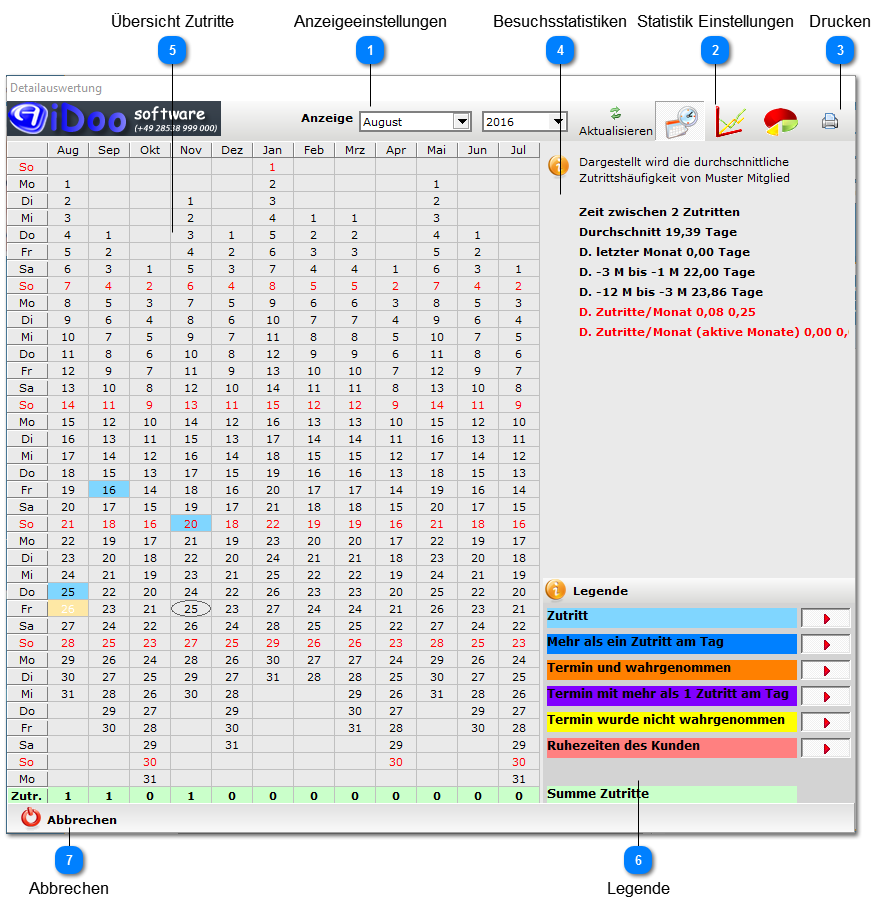887x914 pixels.
Task: Click the purple Termin mit mehr als 1 Zutritt swatch
Action: pos(671,696)
